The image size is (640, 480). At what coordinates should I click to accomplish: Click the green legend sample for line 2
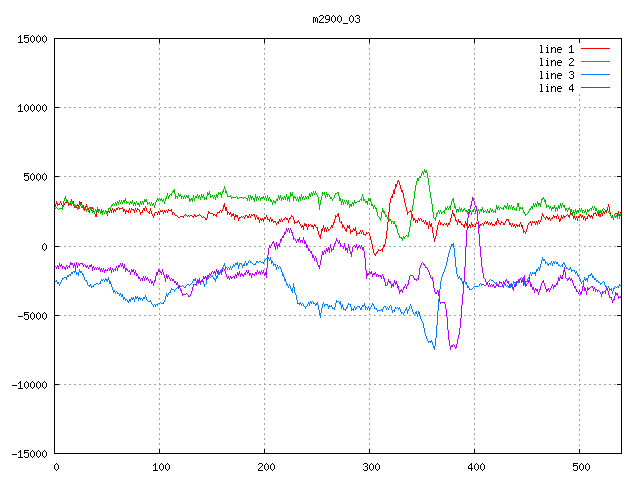595,62
